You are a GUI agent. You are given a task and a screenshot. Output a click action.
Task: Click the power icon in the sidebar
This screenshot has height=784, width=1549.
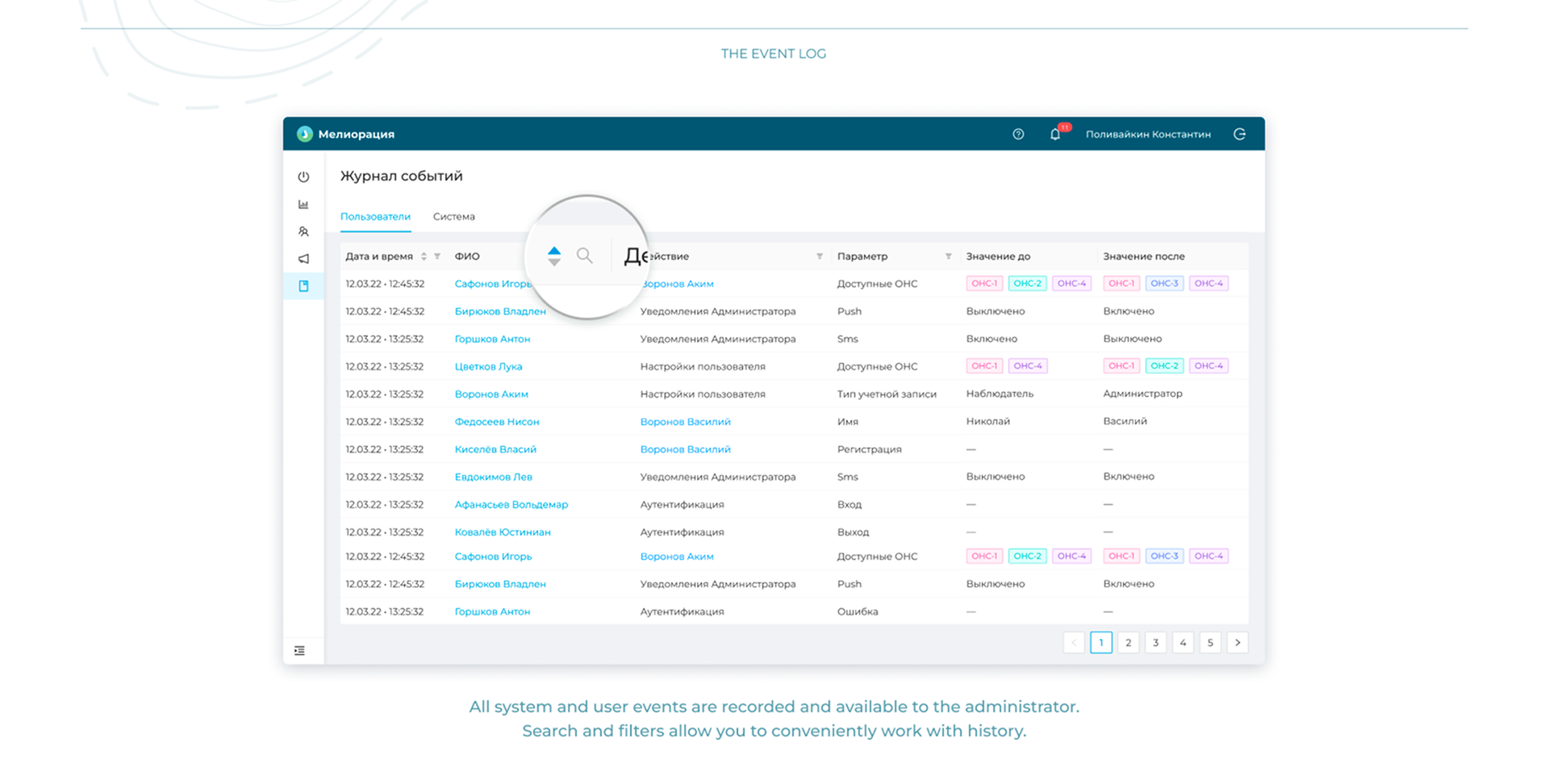coord(303,177)
